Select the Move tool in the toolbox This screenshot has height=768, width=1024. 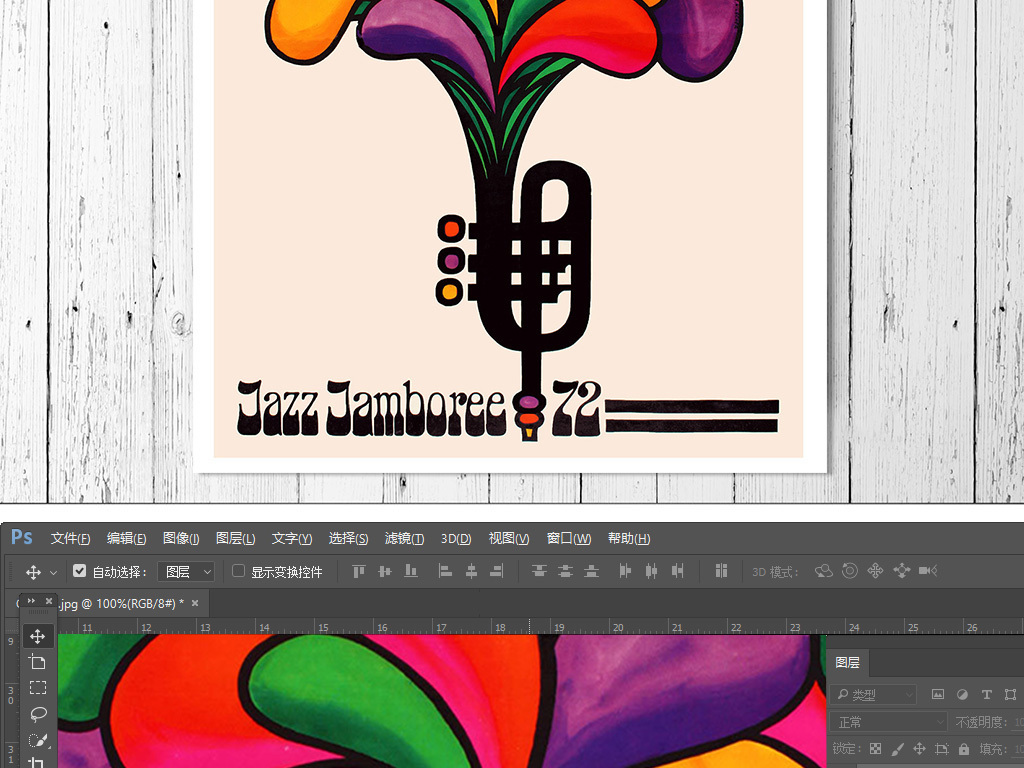pos(37,636)
